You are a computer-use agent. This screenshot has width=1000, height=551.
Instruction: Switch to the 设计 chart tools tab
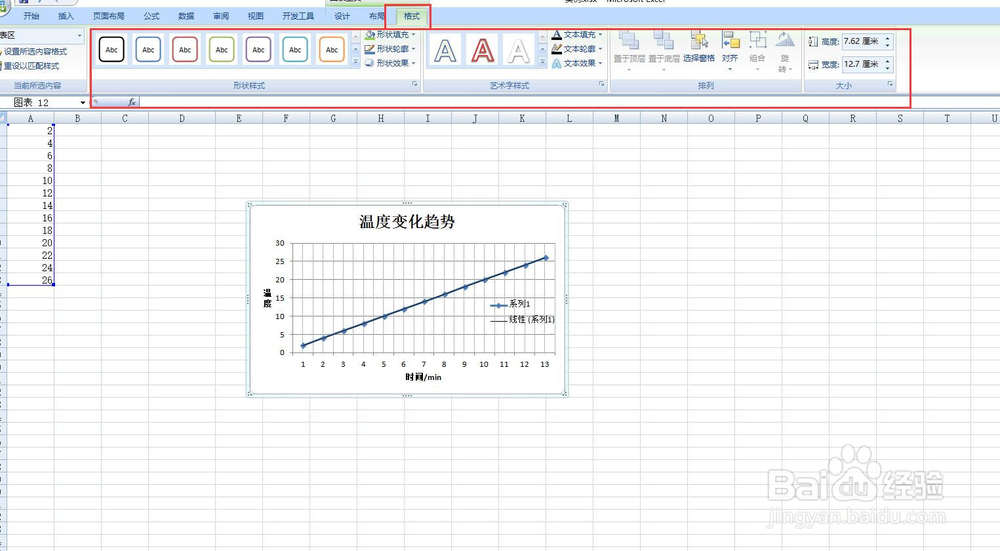(x=342, y=16)
